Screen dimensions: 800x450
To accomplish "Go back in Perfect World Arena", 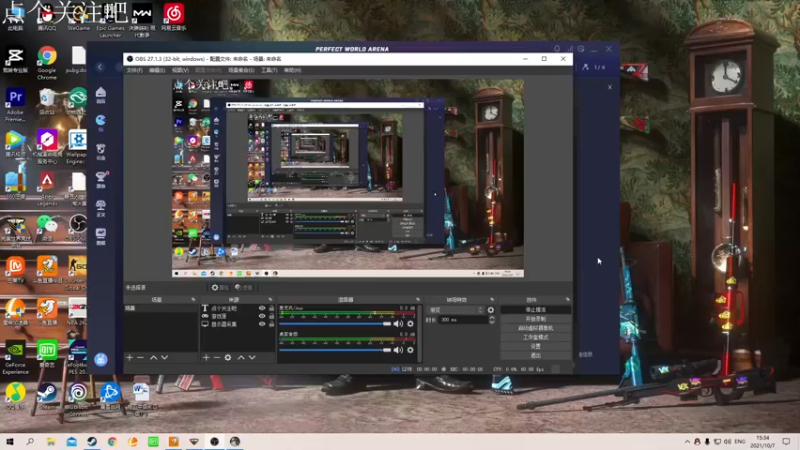I will 100,67.
